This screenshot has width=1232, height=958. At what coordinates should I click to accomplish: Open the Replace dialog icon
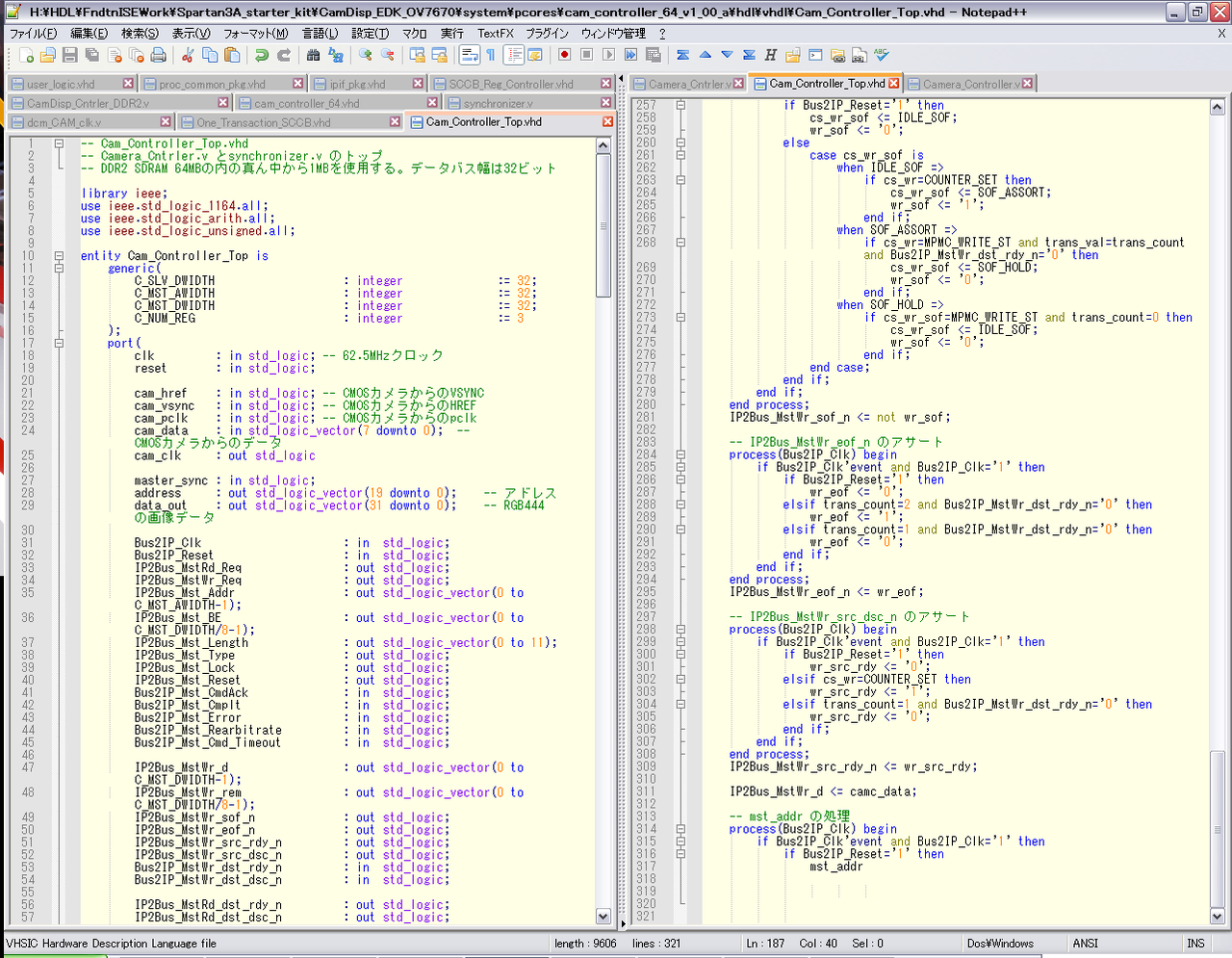click(x=335, y=55)
